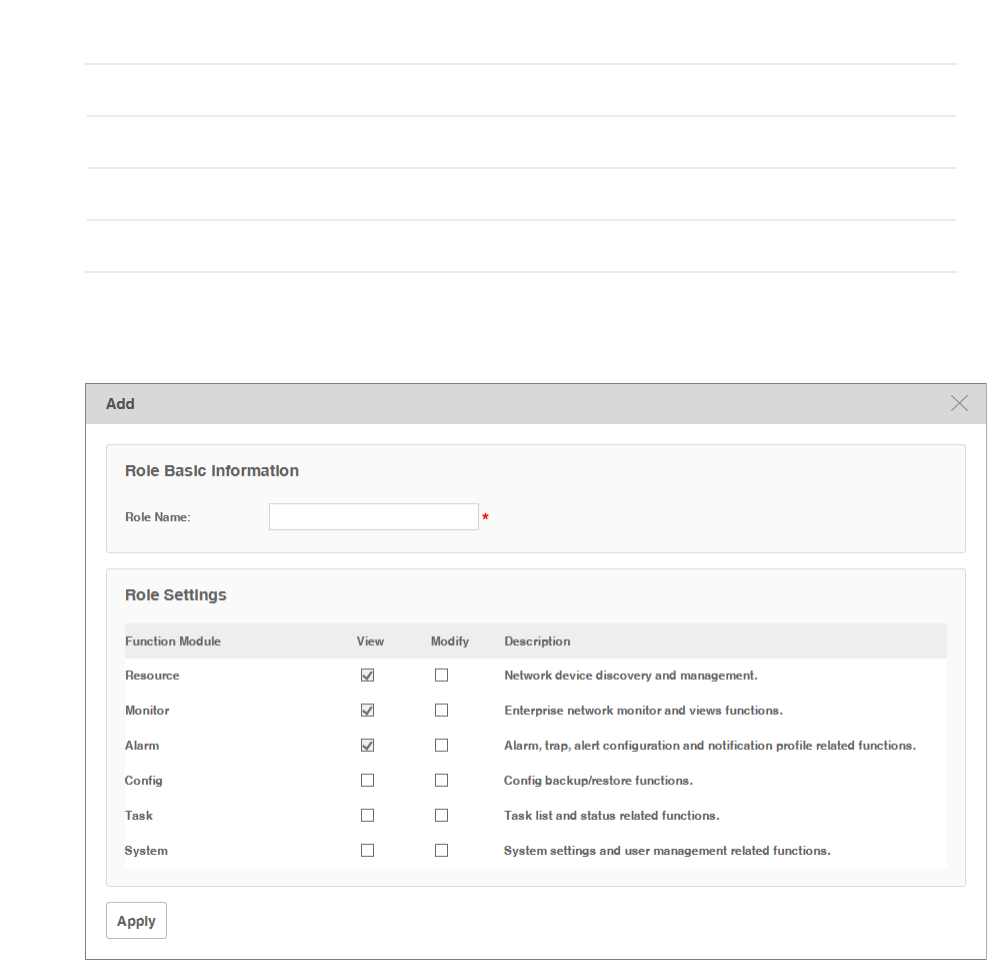This screenshot has width=987, height=960.
Task: Click the Add dialog title
Action: coord(120,404)
